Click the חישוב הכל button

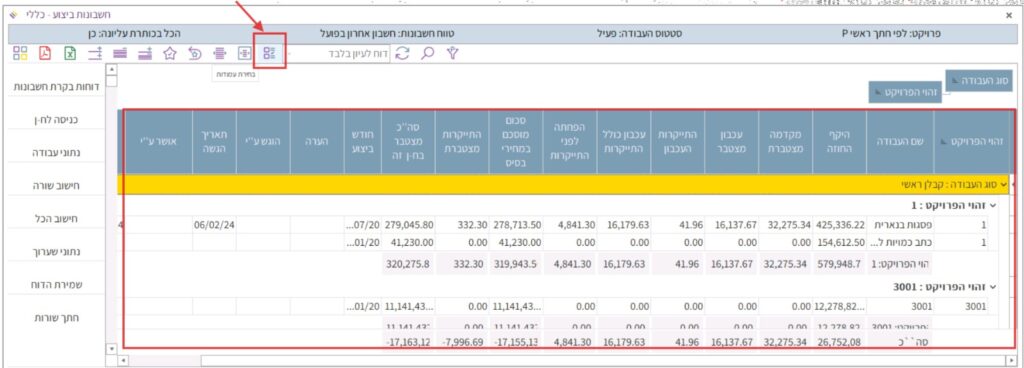click(56, 219)
